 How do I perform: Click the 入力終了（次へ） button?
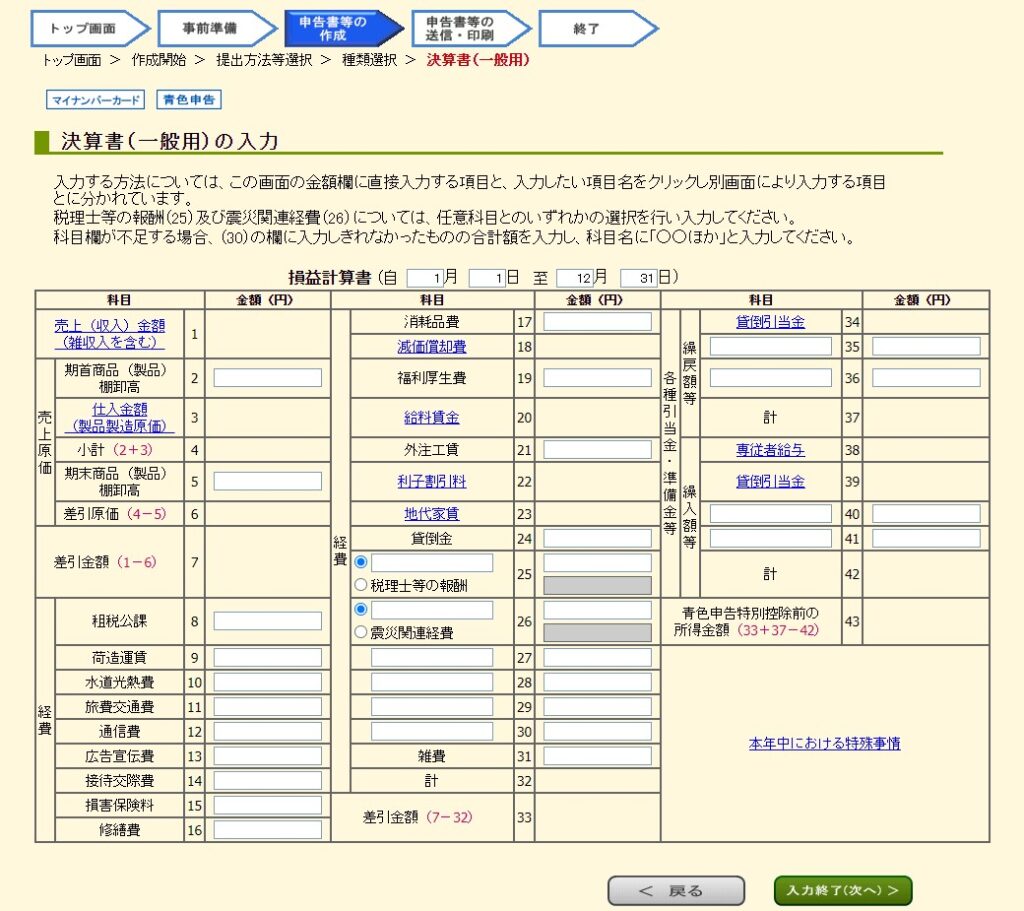[842, 890]
